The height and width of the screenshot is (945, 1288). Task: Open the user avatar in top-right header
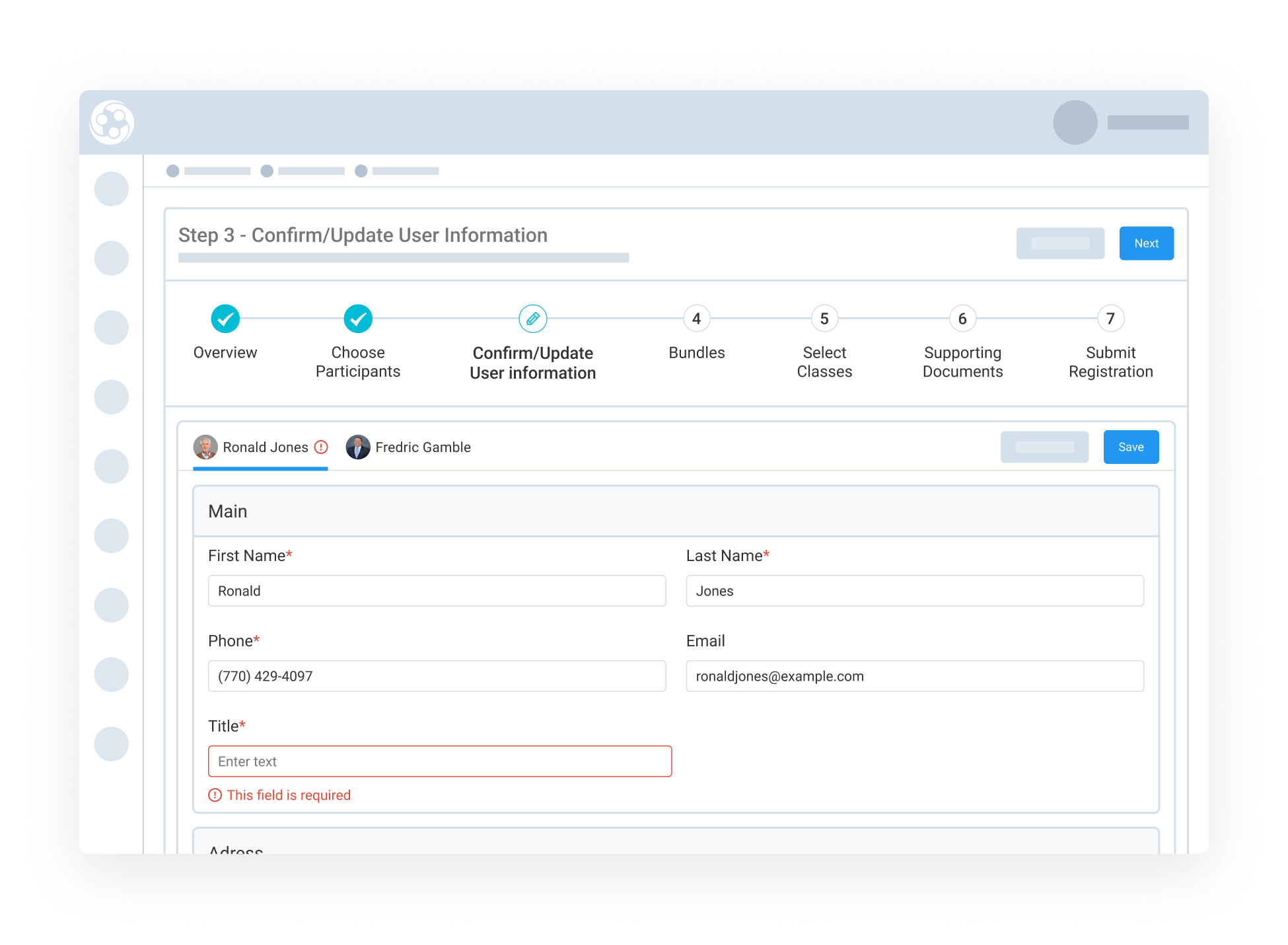(1075, 122)
